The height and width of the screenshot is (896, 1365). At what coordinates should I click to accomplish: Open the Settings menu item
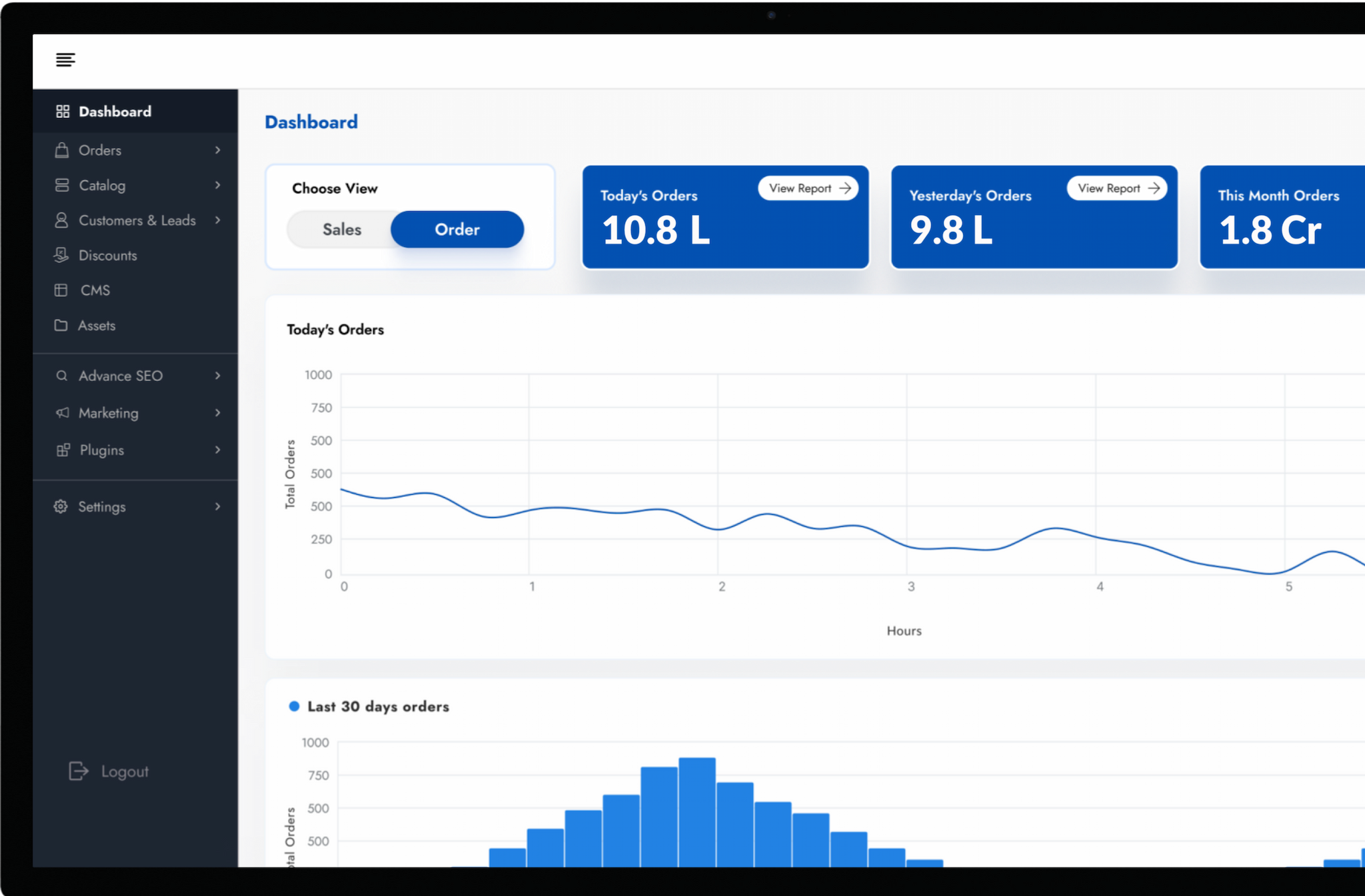pos(135,507)
